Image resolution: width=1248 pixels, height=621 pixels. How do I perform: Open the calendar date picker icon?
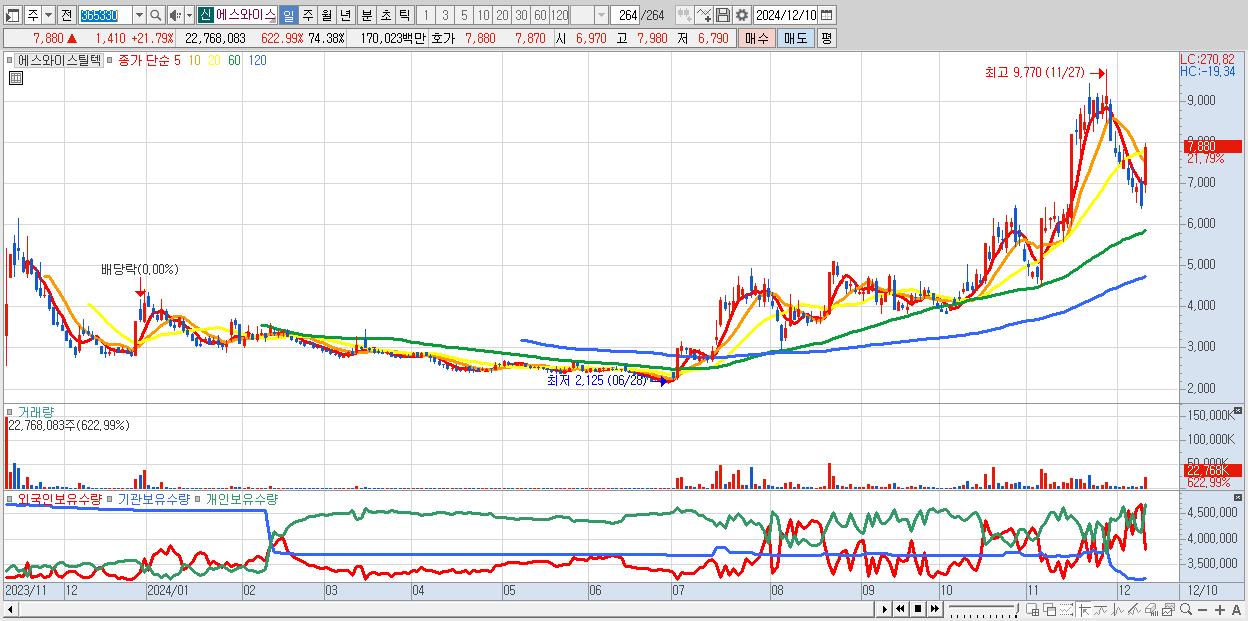coord(826,15)
